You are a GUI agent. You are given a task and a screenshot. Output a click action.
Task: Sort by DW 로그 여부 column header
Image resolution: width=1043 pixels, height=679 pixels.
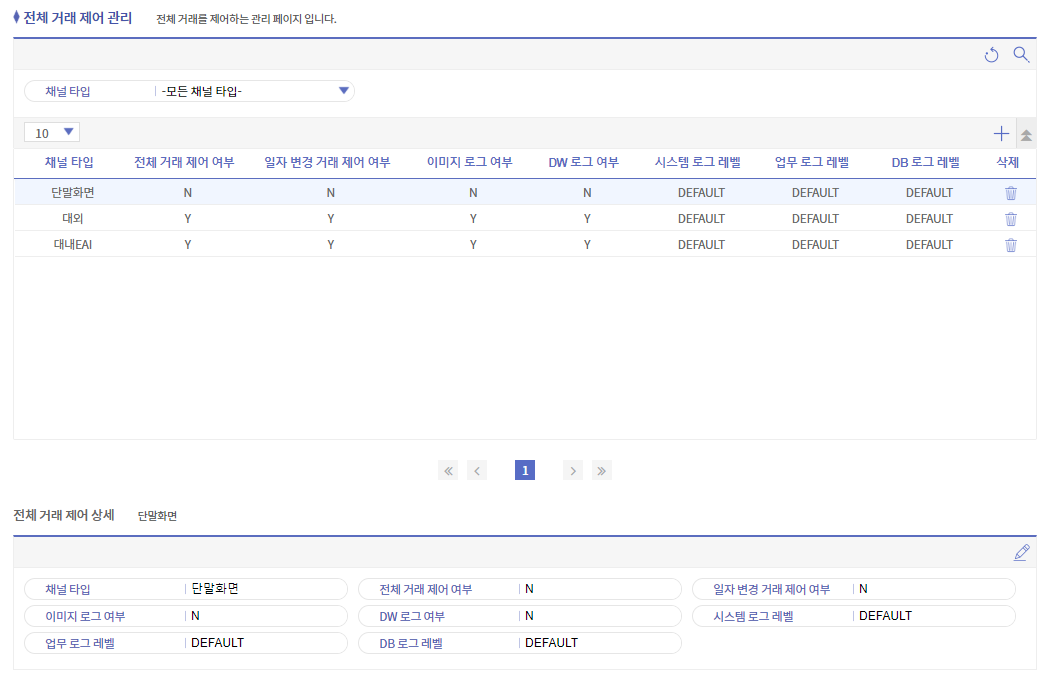pos(583,162)
